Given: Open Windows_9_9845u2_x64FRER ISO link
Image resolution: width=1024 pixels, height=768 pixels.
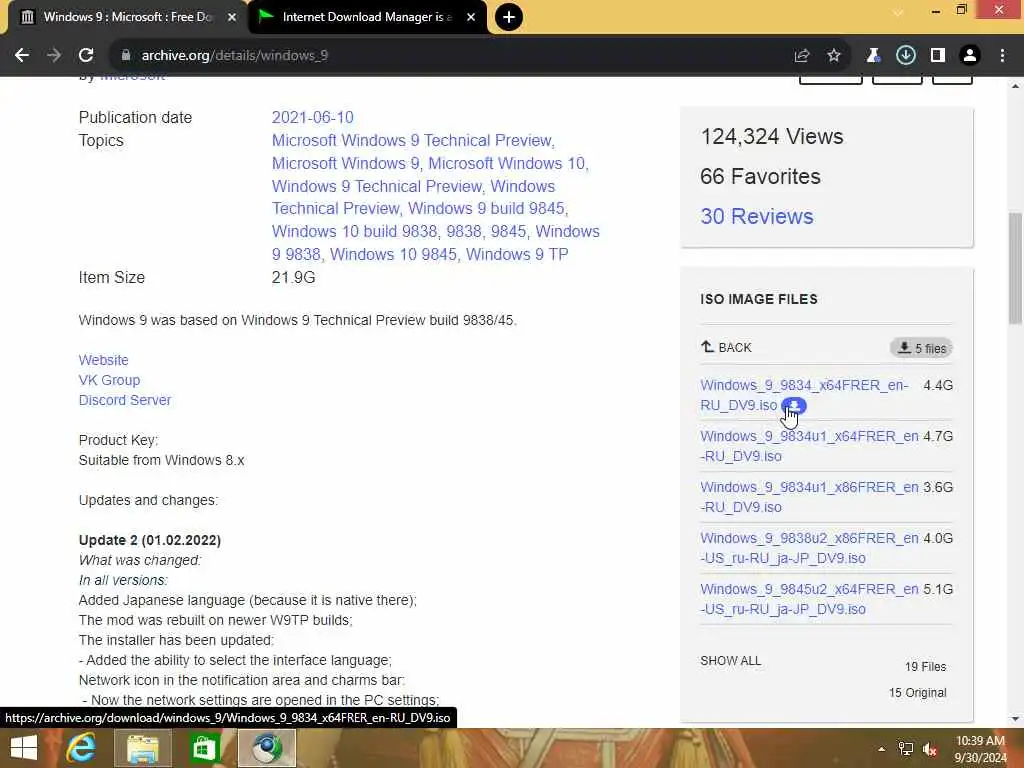Looking at the screenshot, I should point(809,599).
